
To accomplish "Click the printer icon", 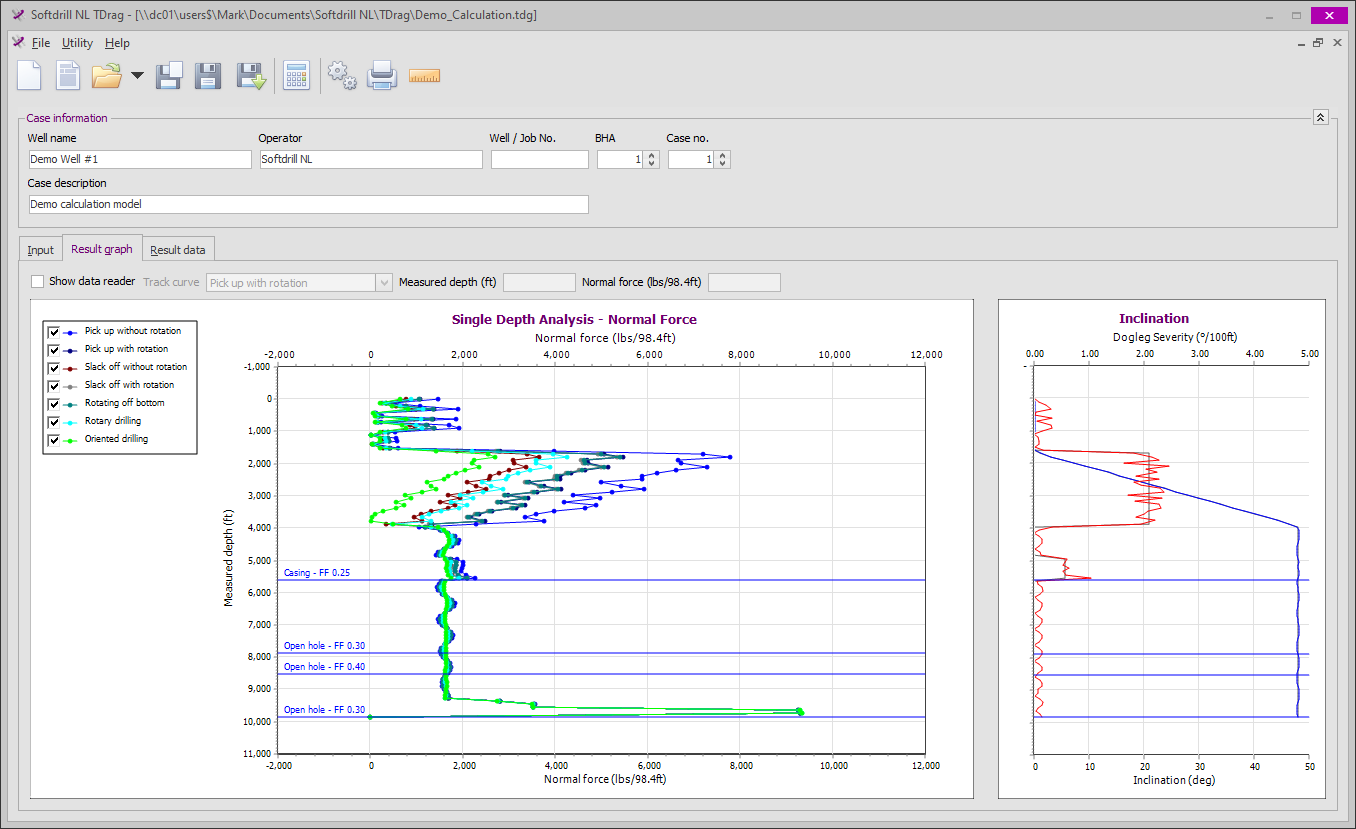I will (x=383, y=76).
